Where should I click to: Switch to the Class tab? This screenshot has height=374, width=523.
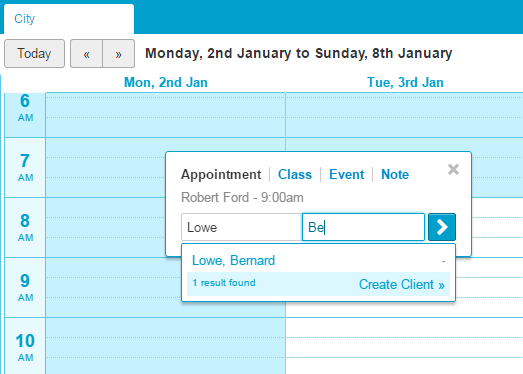coord(295,174)
